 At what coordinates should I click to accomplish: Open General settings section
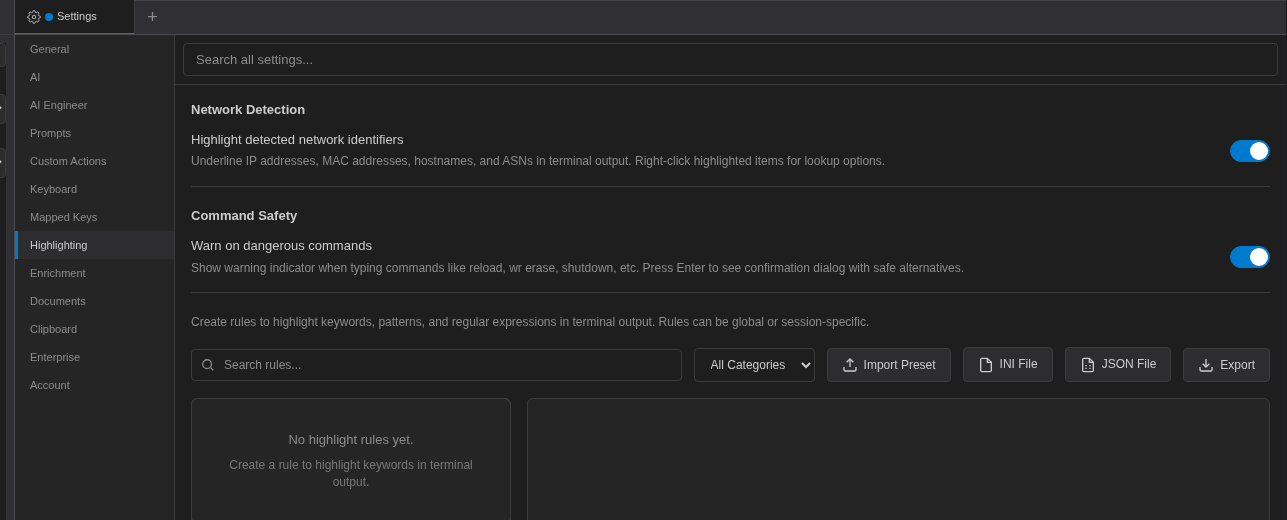click(x=95, y=49)
